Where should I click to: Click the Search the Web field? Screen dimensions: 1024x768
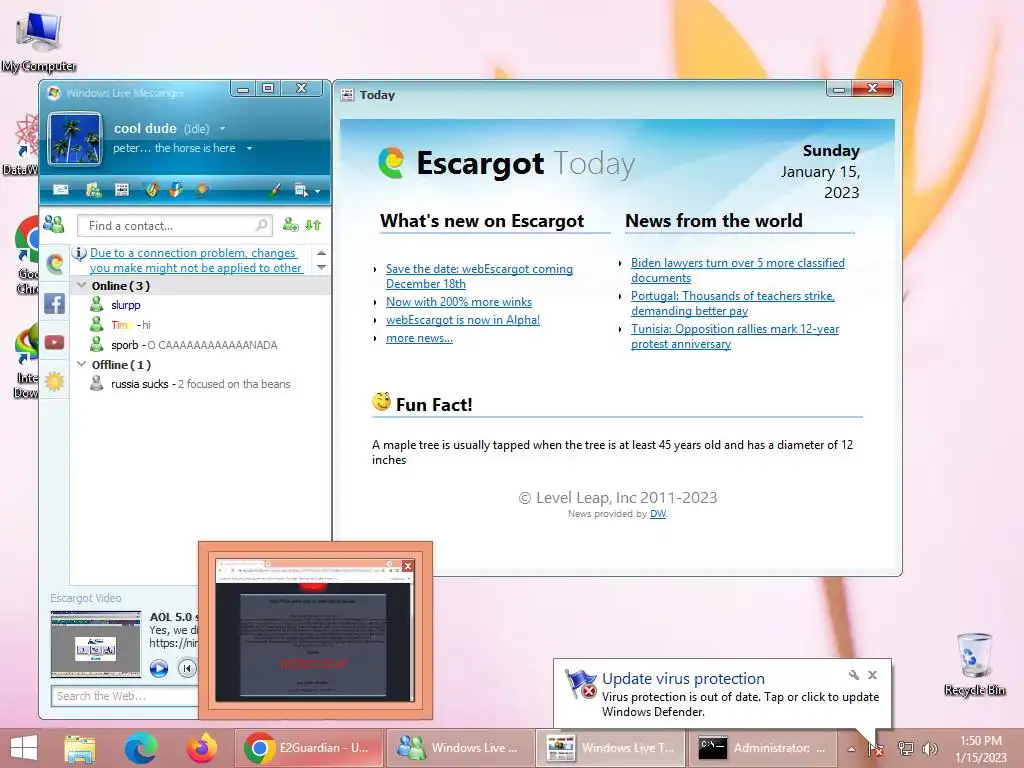[124, 696]
